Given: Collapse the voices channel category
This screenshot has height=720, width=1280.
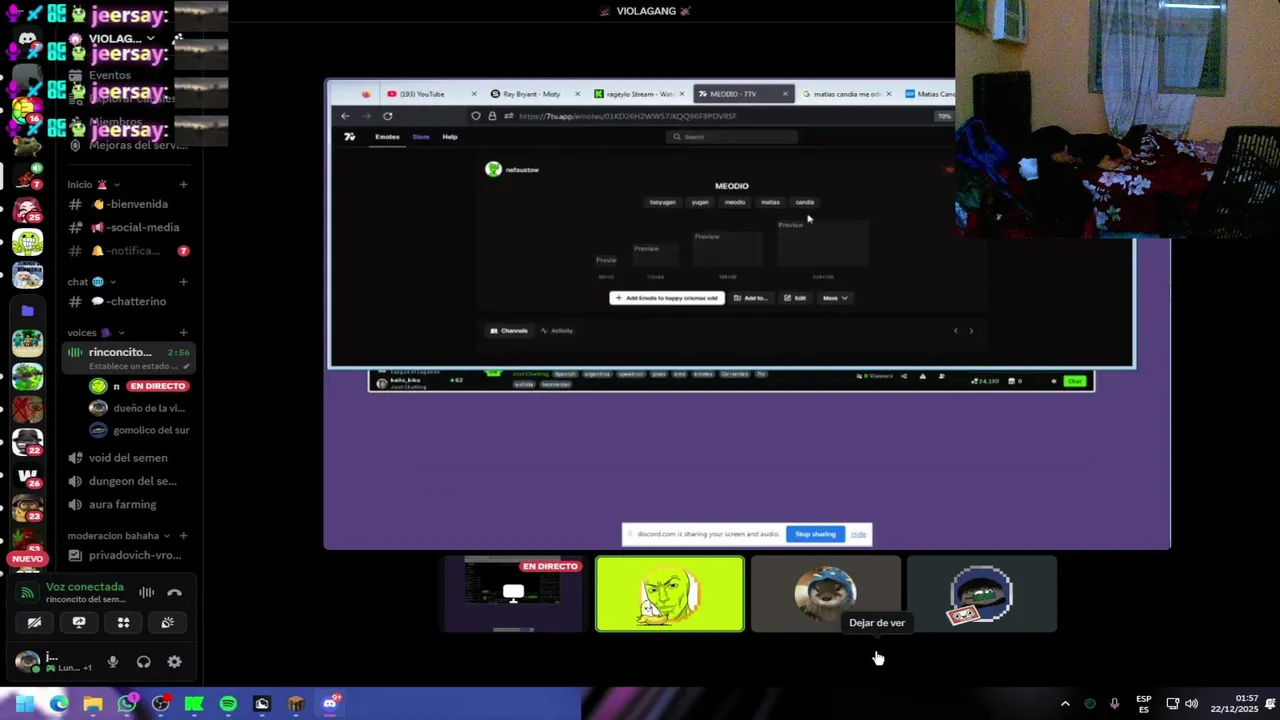Looking at the screenshot, I should (x=96, y=332).
